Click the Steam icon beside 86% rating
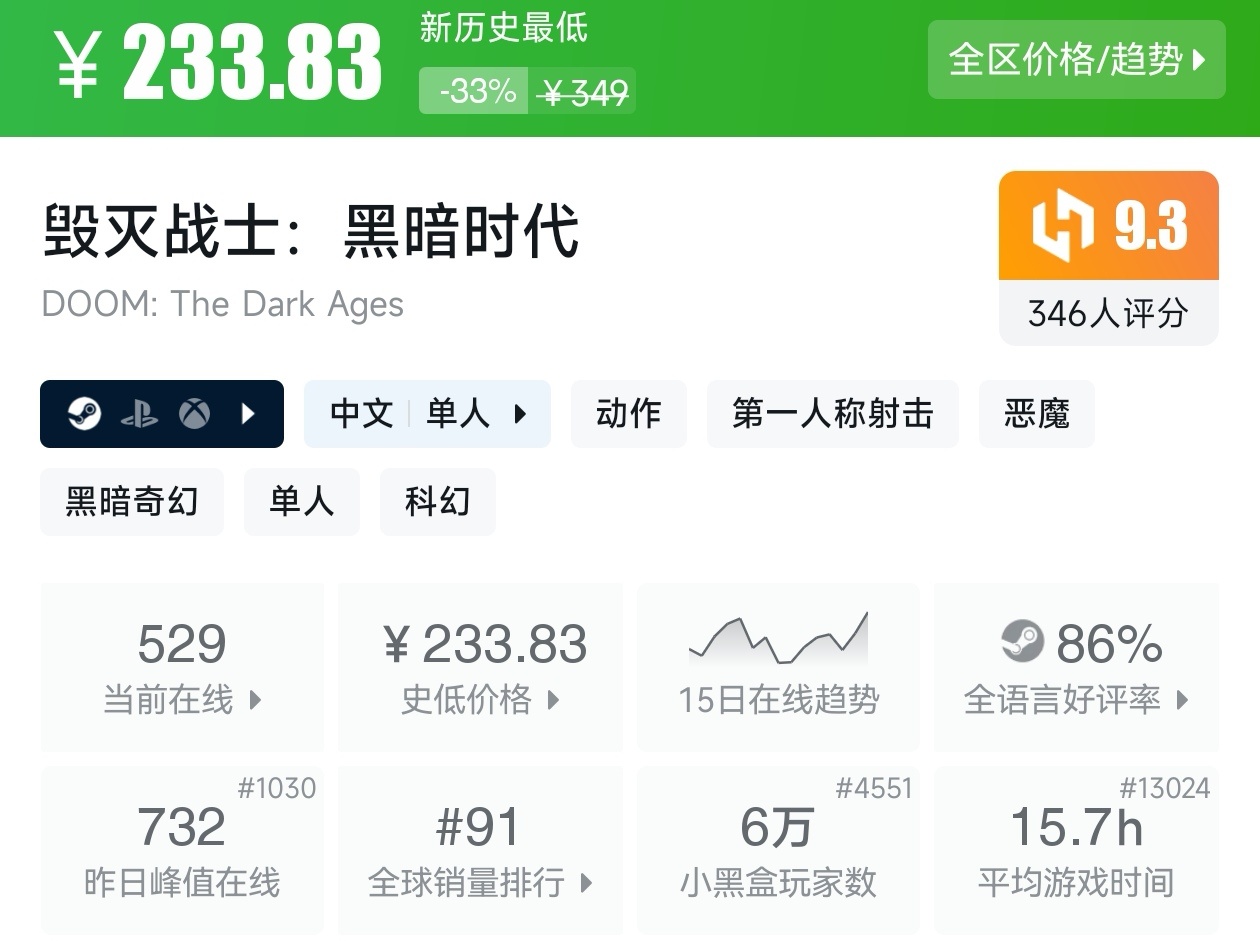Screen dimensions: 1260x941 [x=1022, y=642]
